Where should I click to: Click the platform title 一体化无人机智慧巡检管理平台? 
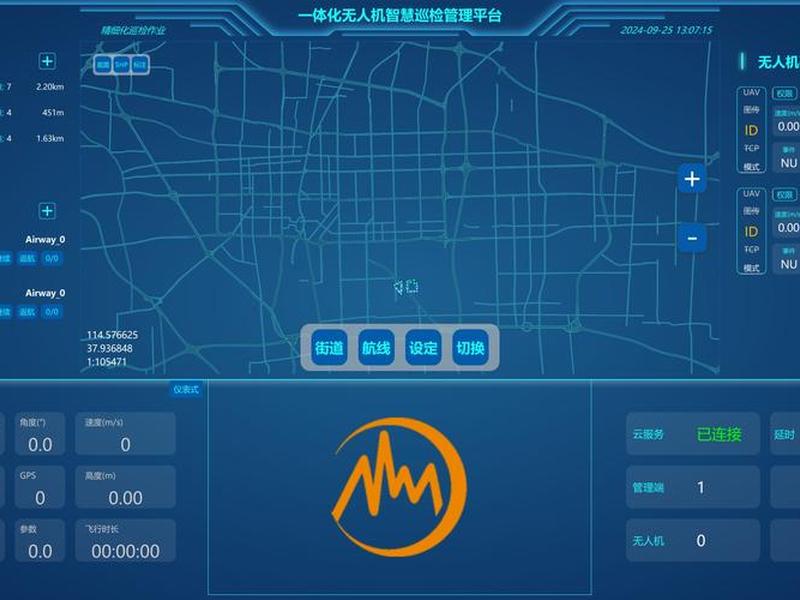[399, 15]
